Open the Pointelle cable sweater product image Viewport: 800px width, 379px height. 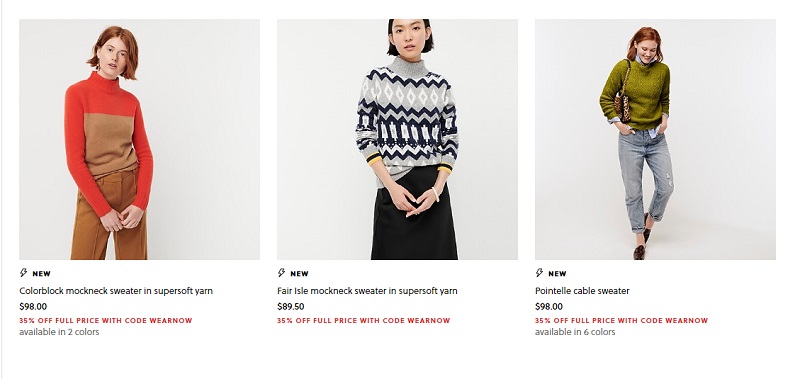(655, 139)
